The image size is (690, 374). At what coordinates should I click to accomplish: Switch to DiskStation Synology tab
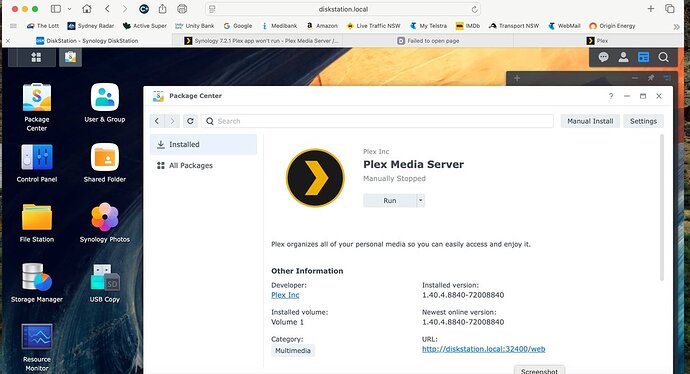(87, 40)
